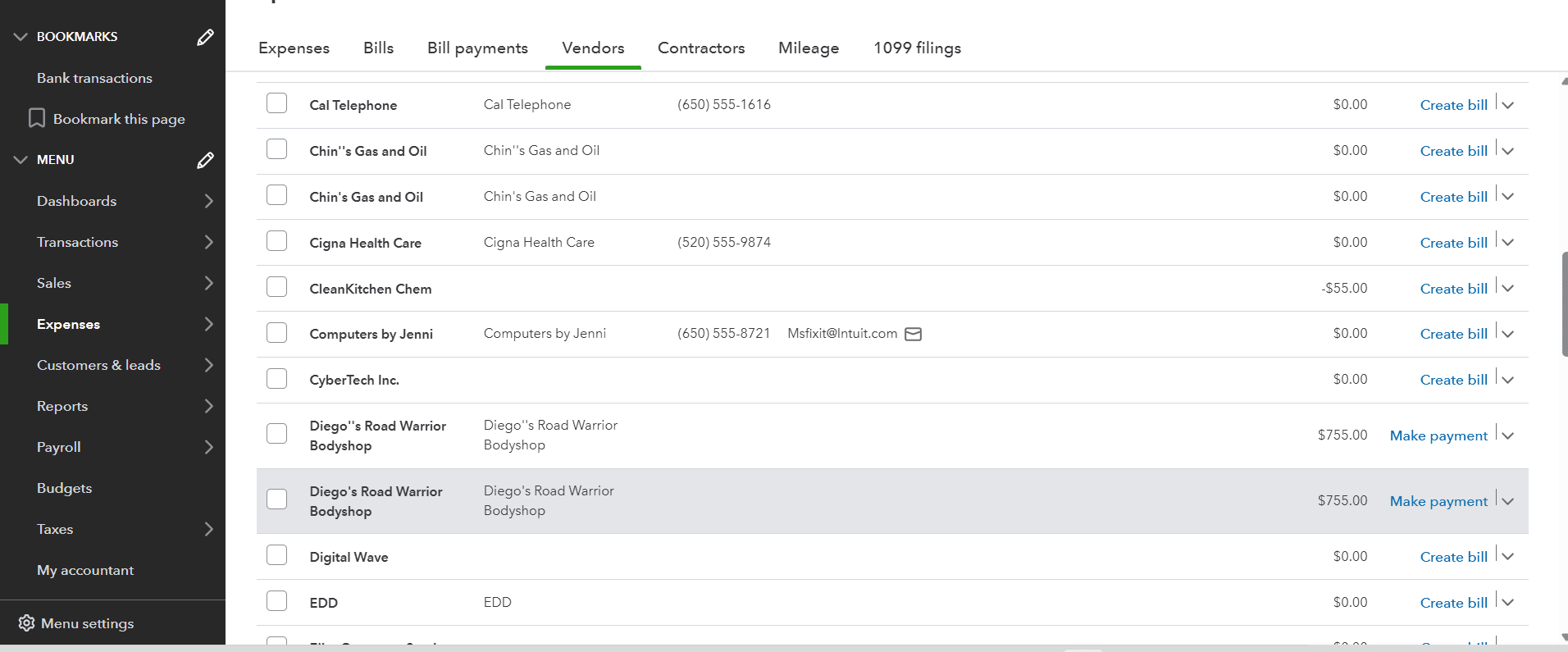1568x652 pixels.
Task: Open Menu settings gear icon
Action: pos(26,623)
